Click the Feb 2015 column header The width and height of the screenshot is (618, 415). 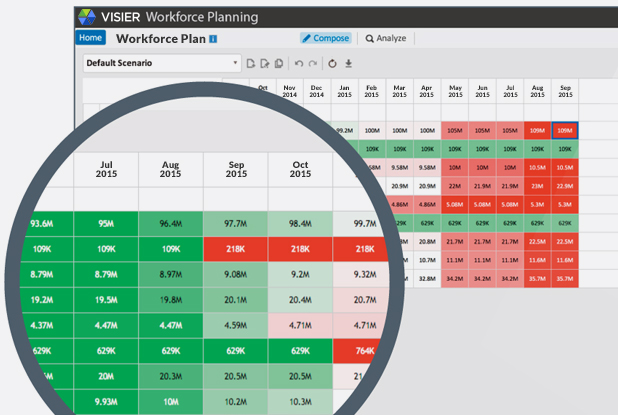(x=372, y=91)
